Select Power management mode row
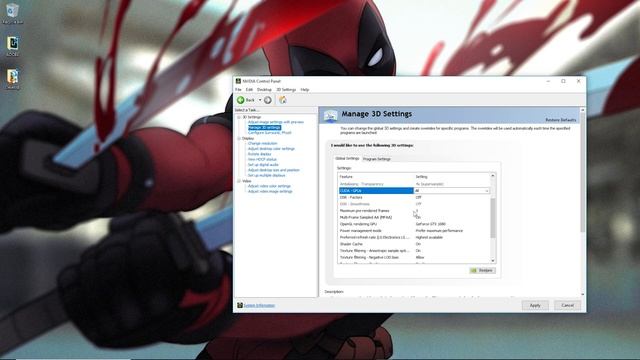The width and height of the screenshot is (640, 360). point(414,231)
